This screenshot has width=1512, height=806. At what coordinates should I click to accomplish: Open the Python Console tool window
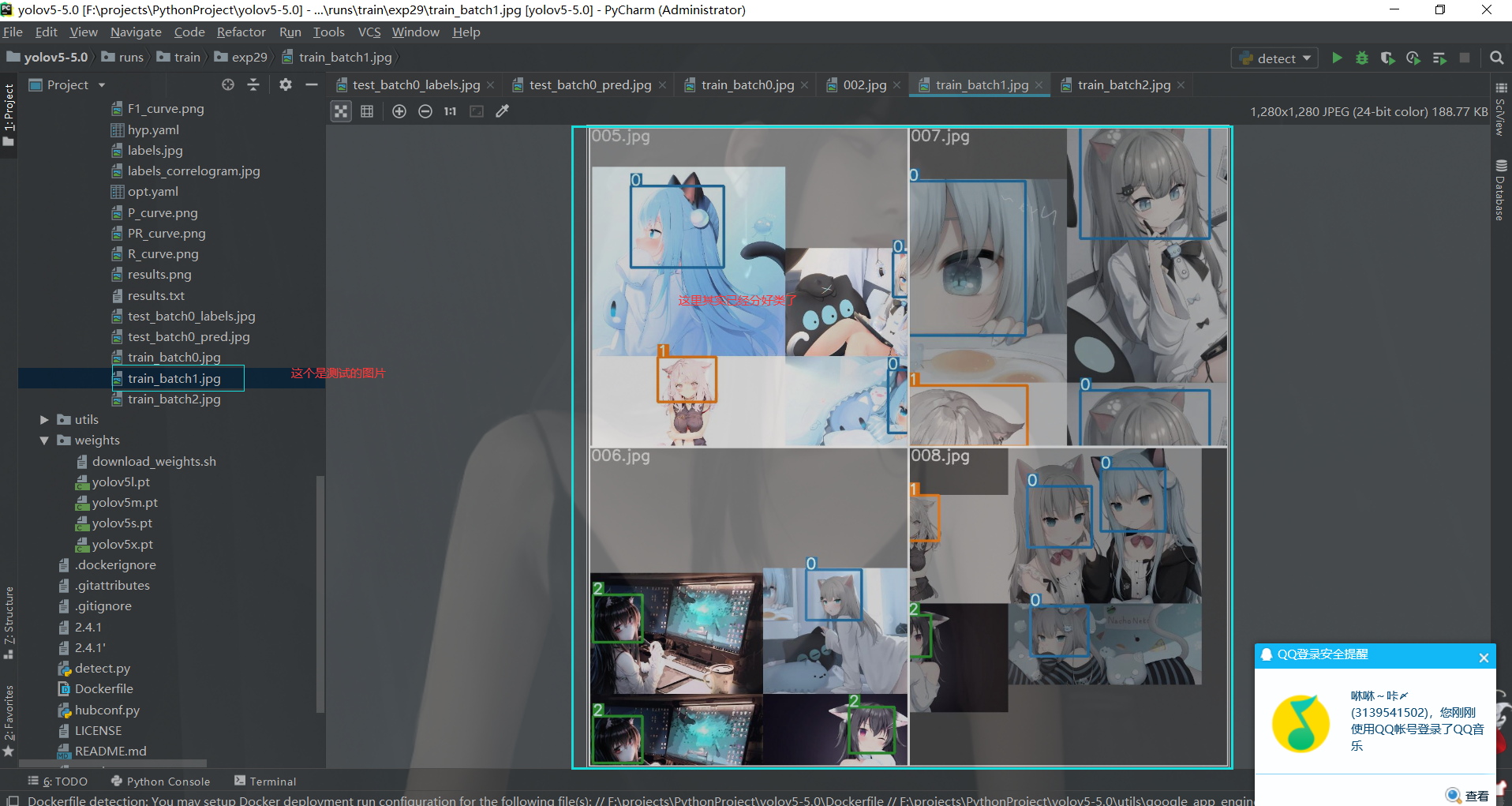tap(161, 782)
